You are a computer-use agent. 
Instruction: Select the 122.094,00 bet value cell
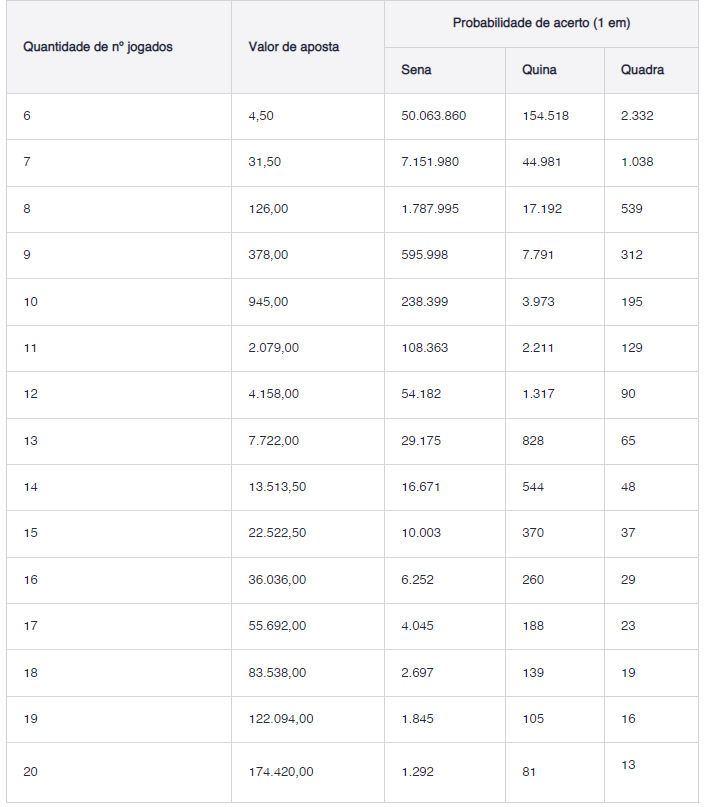[x=281, y=718]
